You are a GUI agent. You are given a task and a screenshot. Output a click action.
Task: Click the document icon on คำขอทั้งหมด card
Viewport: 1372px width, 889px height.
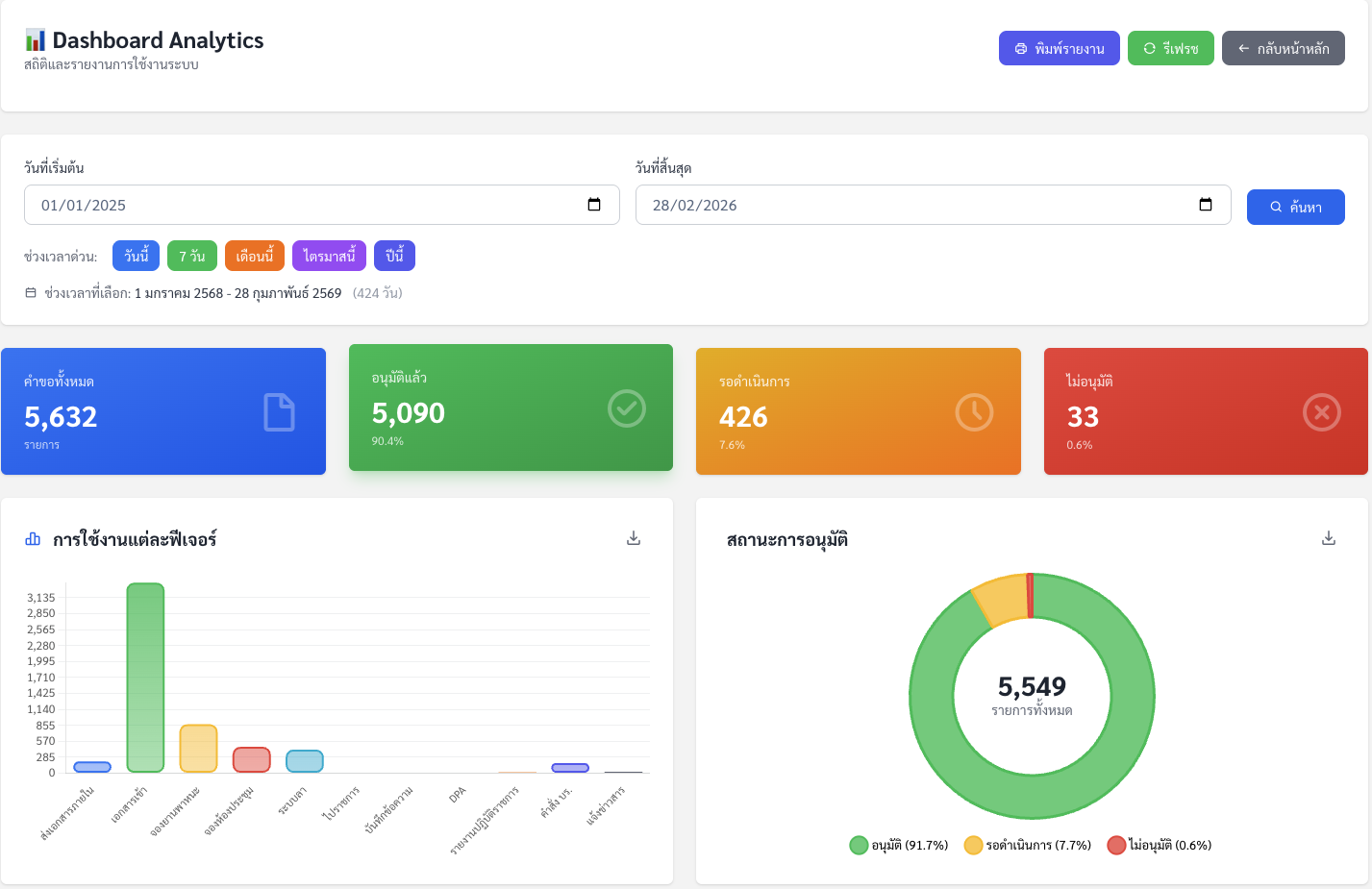(279, 412)
